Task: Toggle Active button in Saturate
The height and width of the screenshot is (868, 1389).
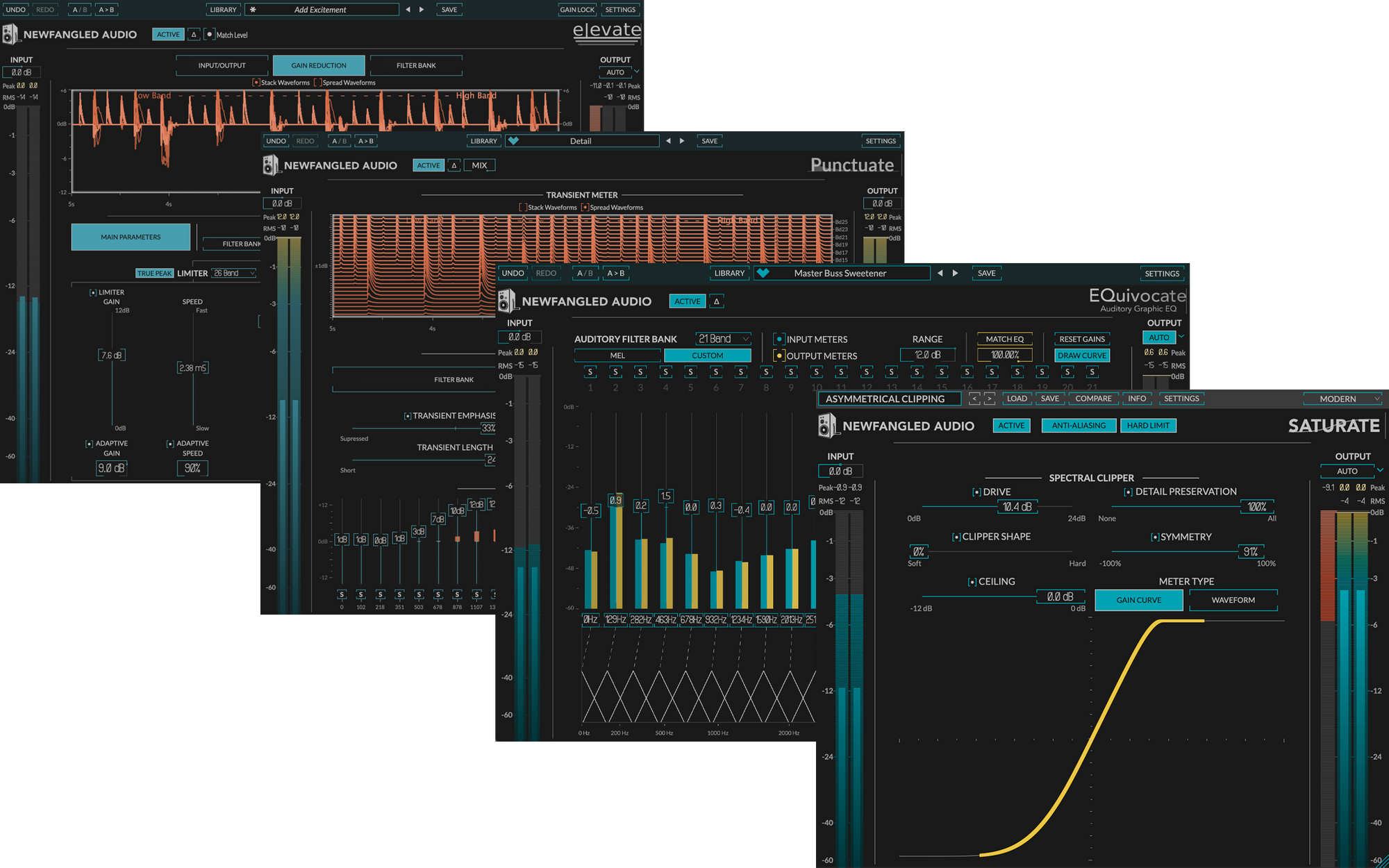Action: (x=1011, y=426)
